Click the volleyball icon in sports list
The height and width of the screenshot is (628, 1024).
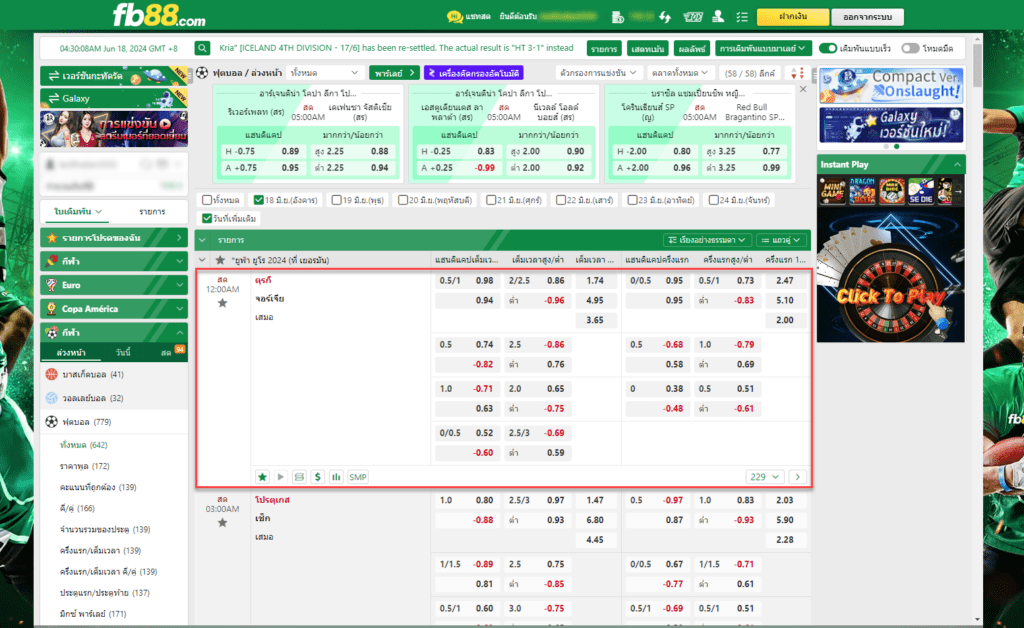click(52, 398)
